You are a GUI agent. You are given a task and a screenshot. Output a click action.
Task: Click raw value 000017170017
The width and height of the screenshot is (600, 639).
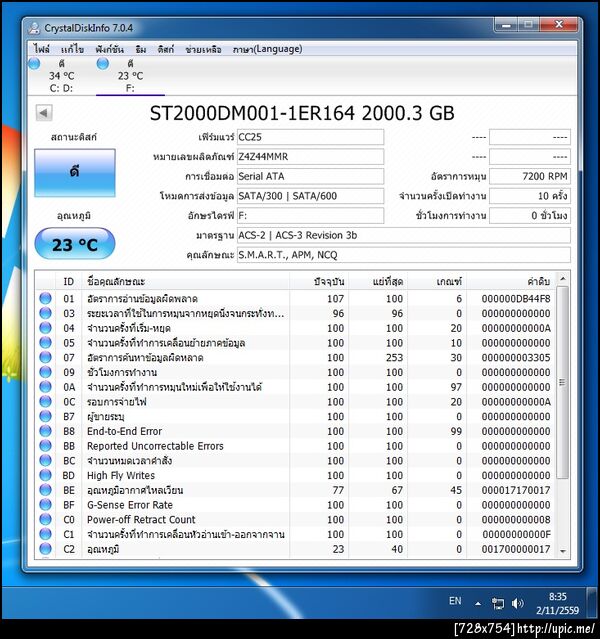[516, 490]
